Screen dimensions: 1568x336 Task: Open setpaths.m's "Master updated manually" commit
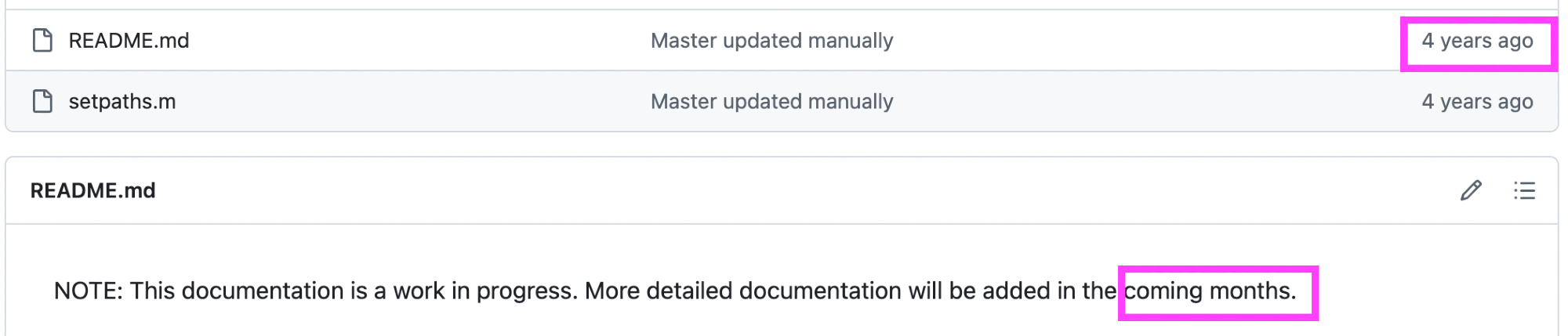(x=771, y=101)
